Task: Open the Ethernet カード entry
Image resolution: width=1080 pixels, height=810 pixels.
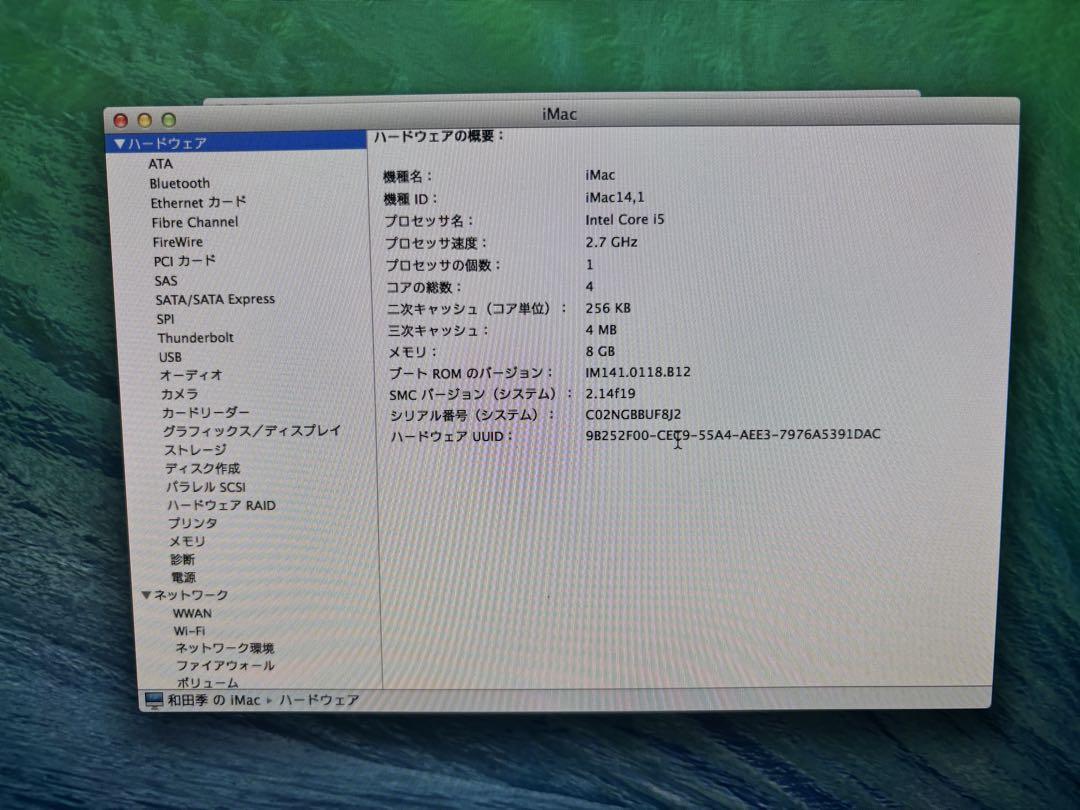Action: click(x=198, y=202)
